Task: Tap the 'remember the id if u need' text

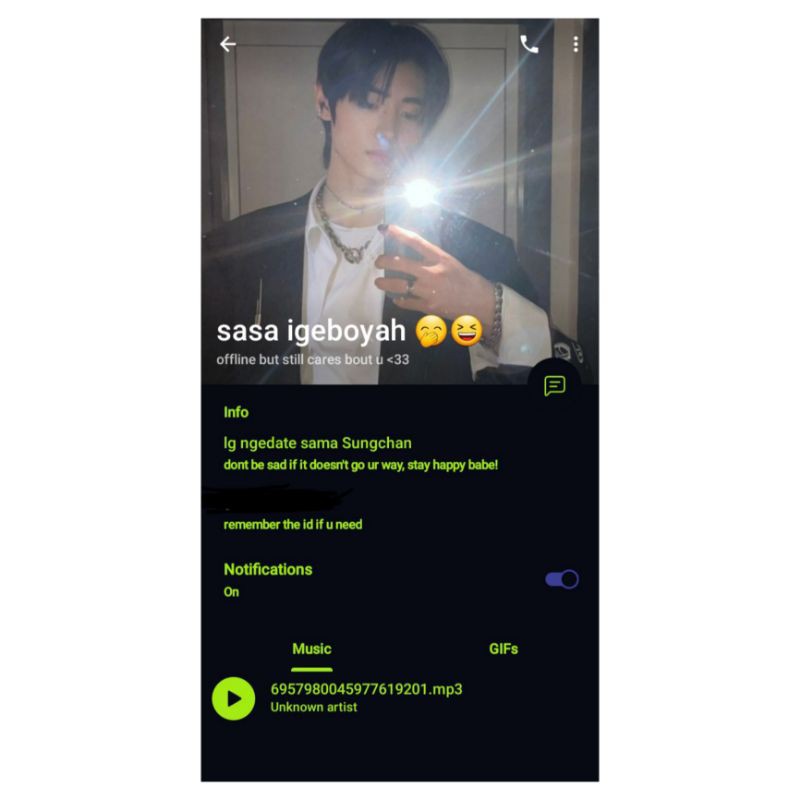Action: [293, 524]
